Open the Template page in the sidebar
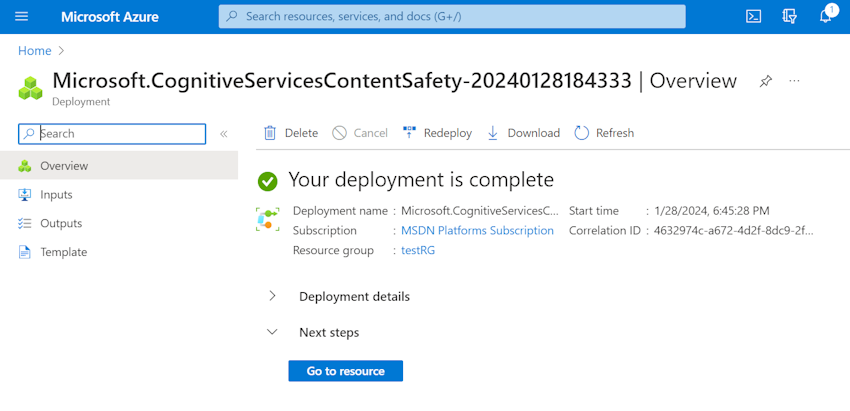The width and height of the screenshot is (850, 411). point(63,252)
